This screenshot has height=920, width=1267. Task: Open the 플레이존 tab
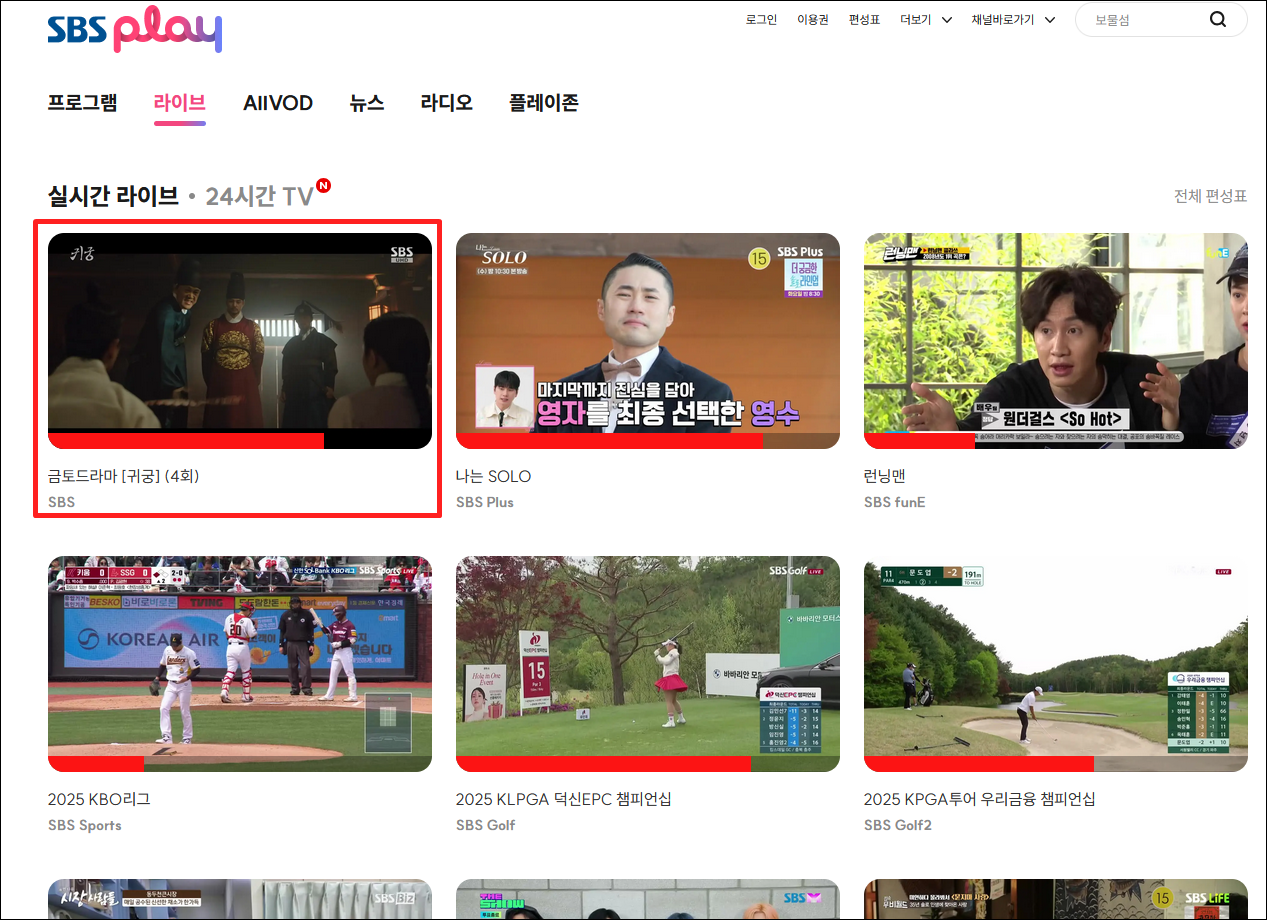tap(543, 102)
